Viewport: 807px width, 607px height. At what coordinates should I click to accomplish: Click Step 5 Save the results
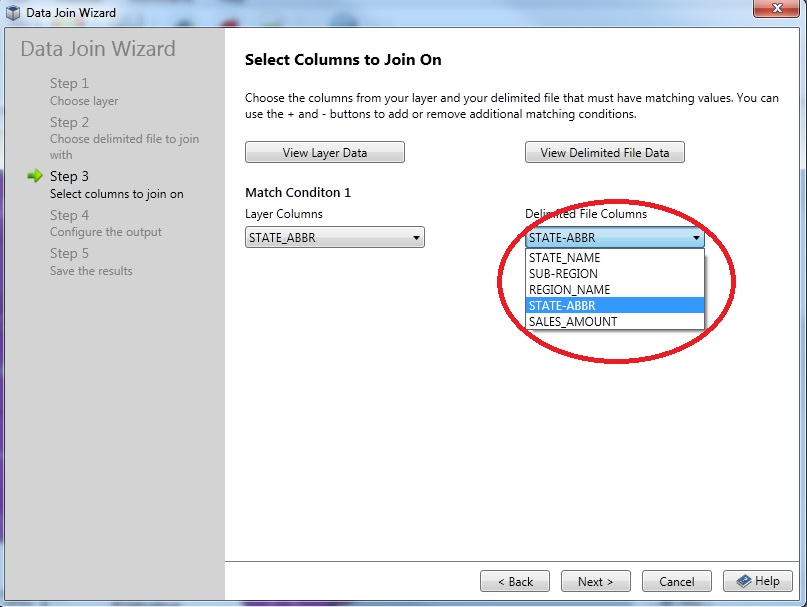(x=91, y=262)
